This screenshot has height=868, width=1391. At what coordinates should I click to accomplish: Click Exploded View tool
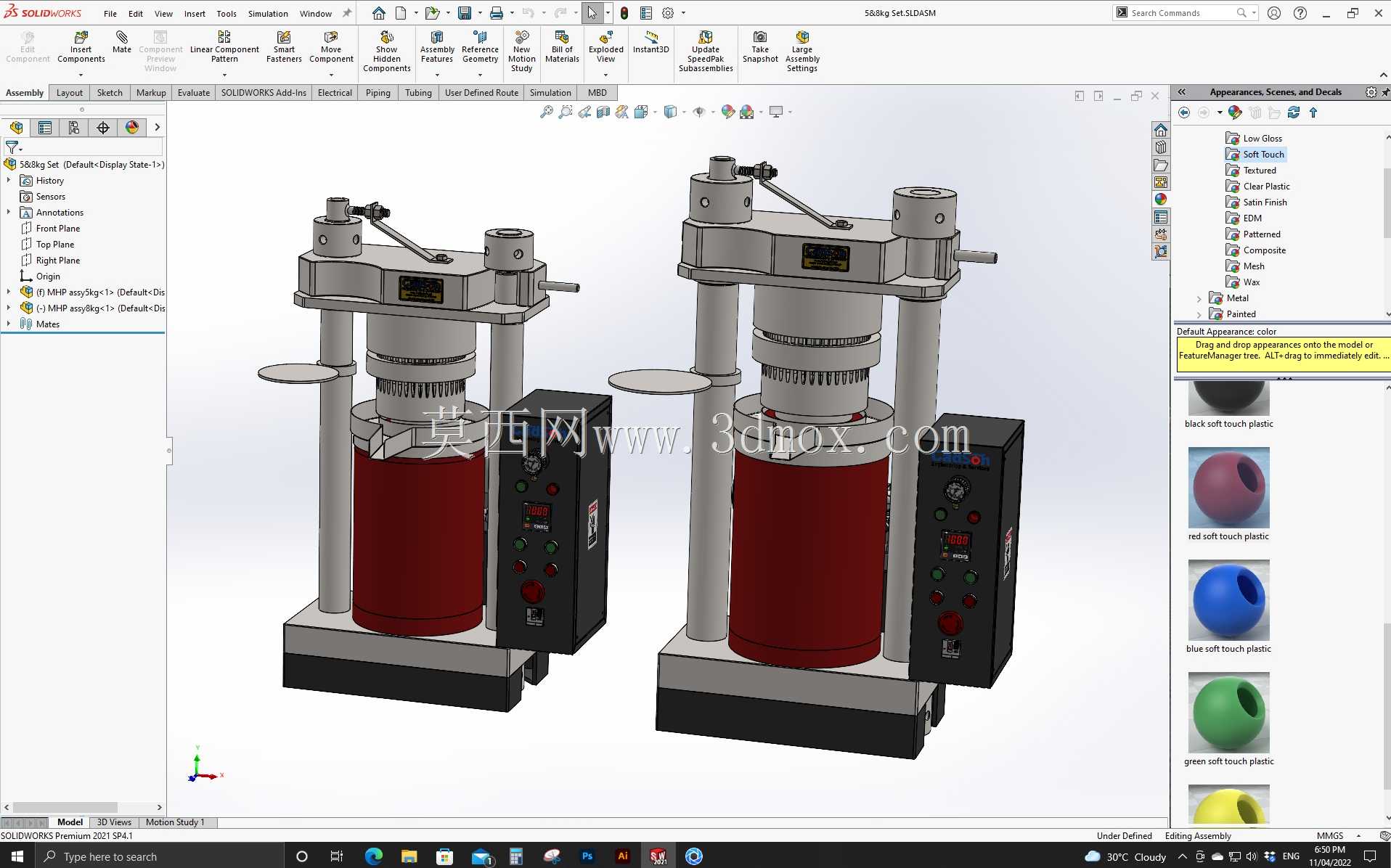tap(605, 46)
